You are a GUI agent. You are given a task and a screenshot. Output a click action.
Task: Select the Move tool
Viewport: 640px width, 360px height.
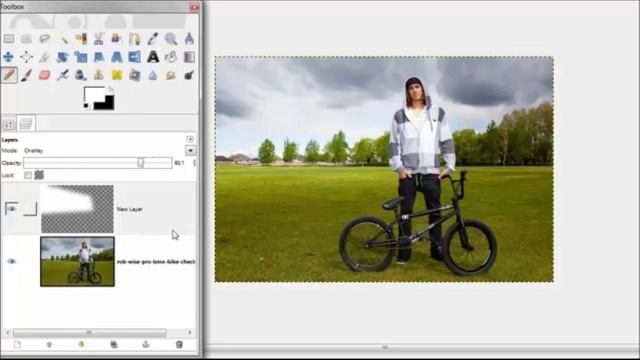(9, 57)
